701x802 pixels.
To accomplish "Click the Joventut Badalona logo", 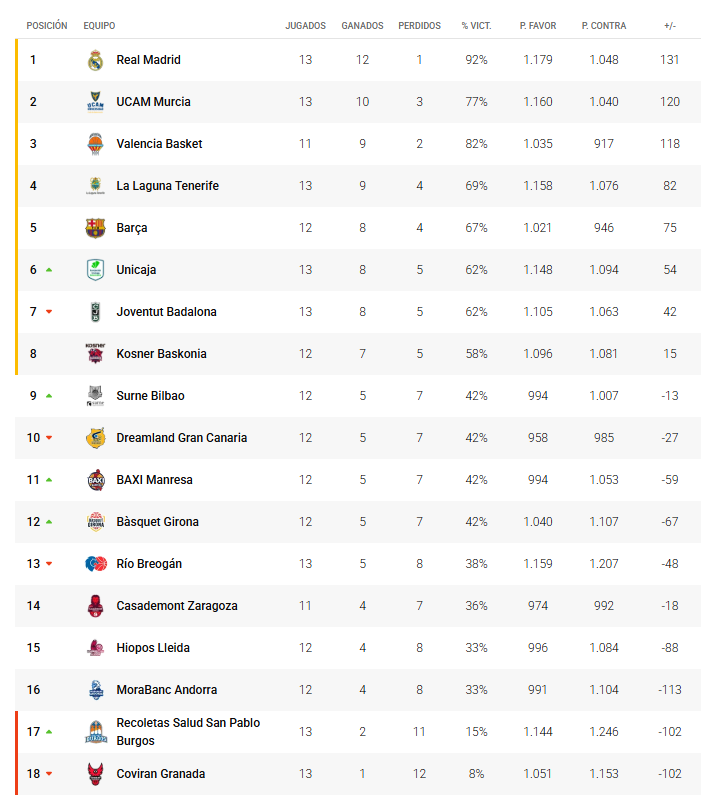I will (x=95, y=312).
